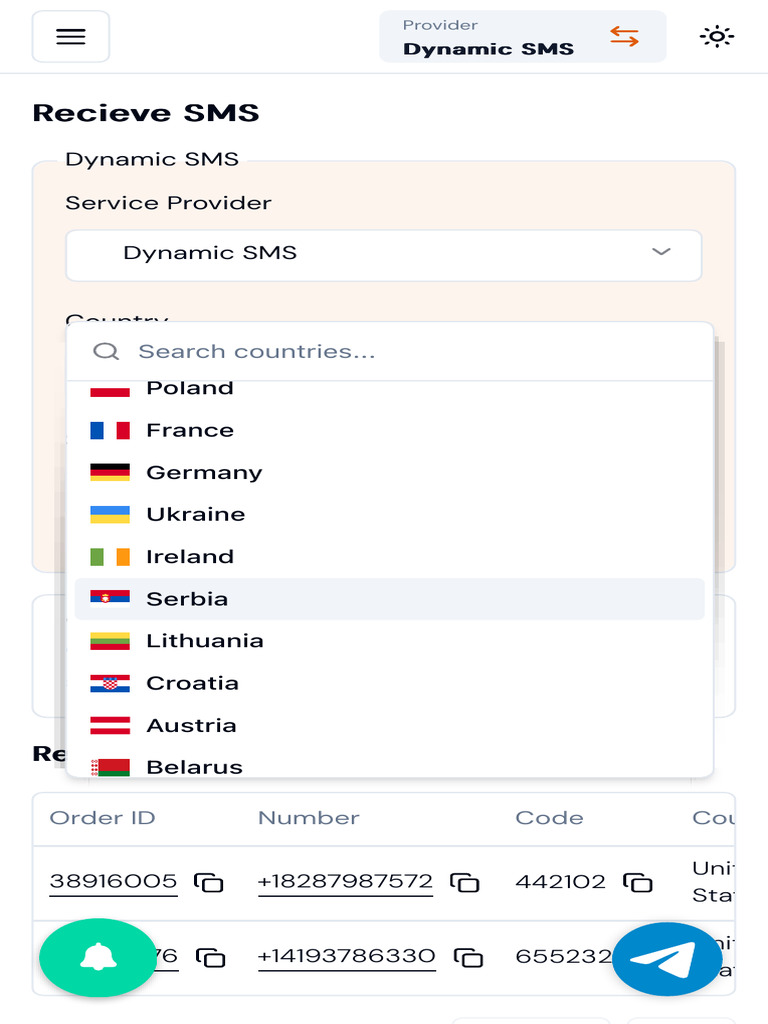Click the Service Provider label
768x1024 pixels.
click(168, 203)
